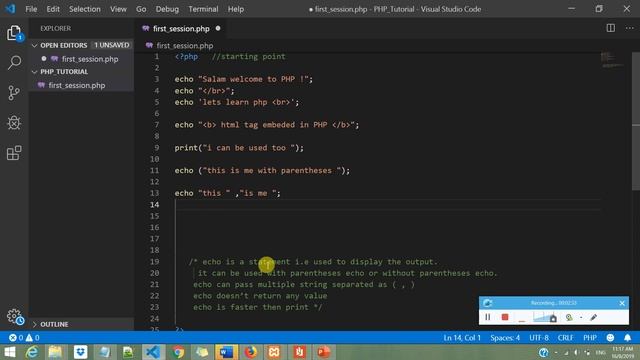This screenshot has width=640, height=360.
Task: Open the Debug view in activity bar
Action: 14,123
